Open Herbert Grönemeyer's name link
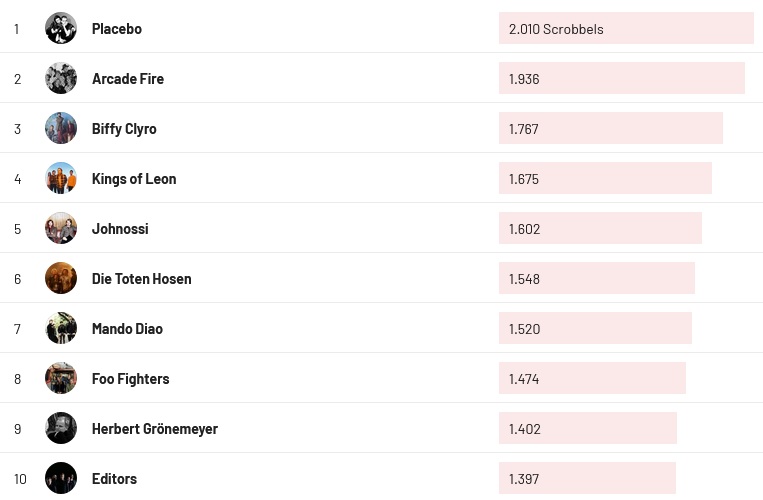 (154, 429)
